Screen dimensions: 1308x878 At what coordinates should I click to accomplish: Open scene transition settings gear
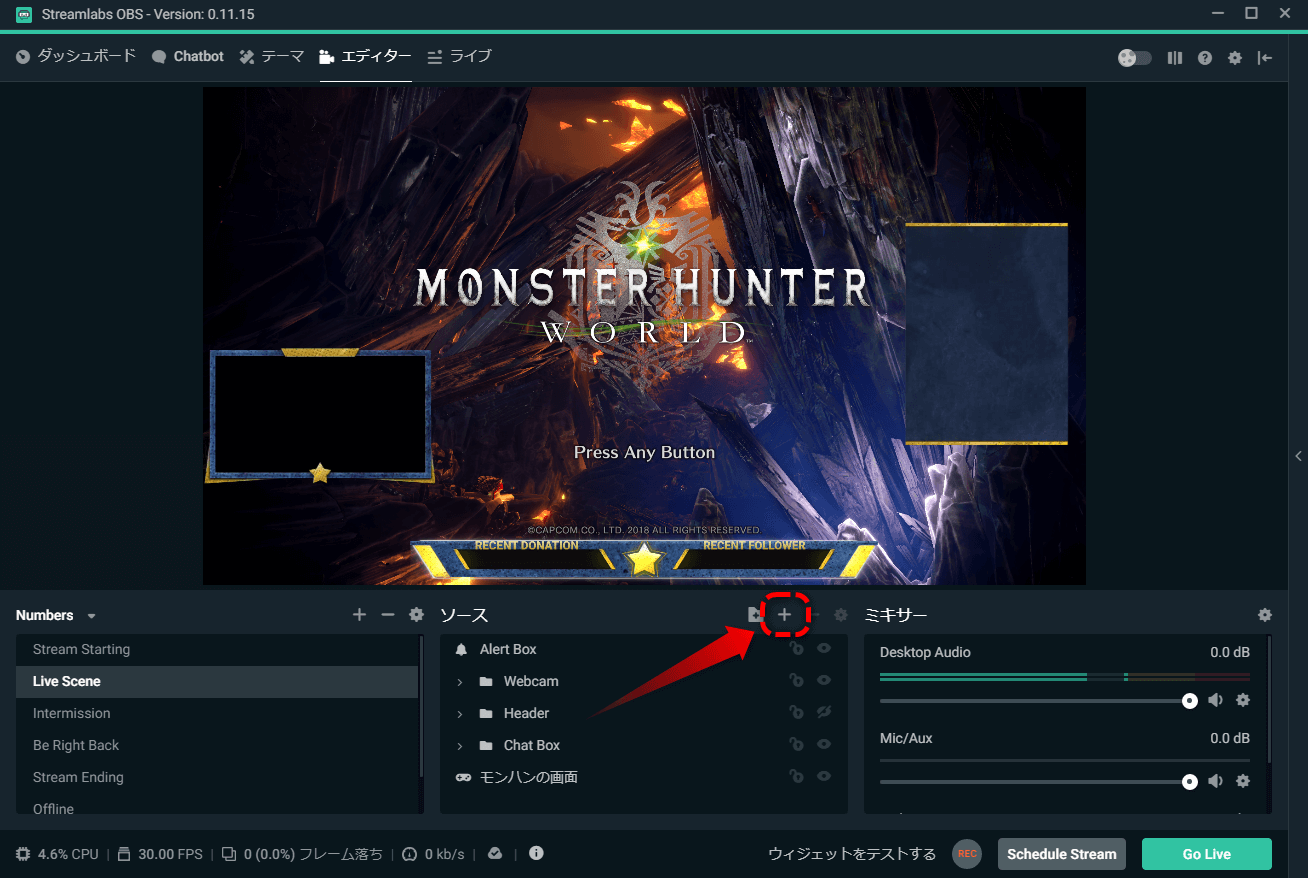coord(417,615)
